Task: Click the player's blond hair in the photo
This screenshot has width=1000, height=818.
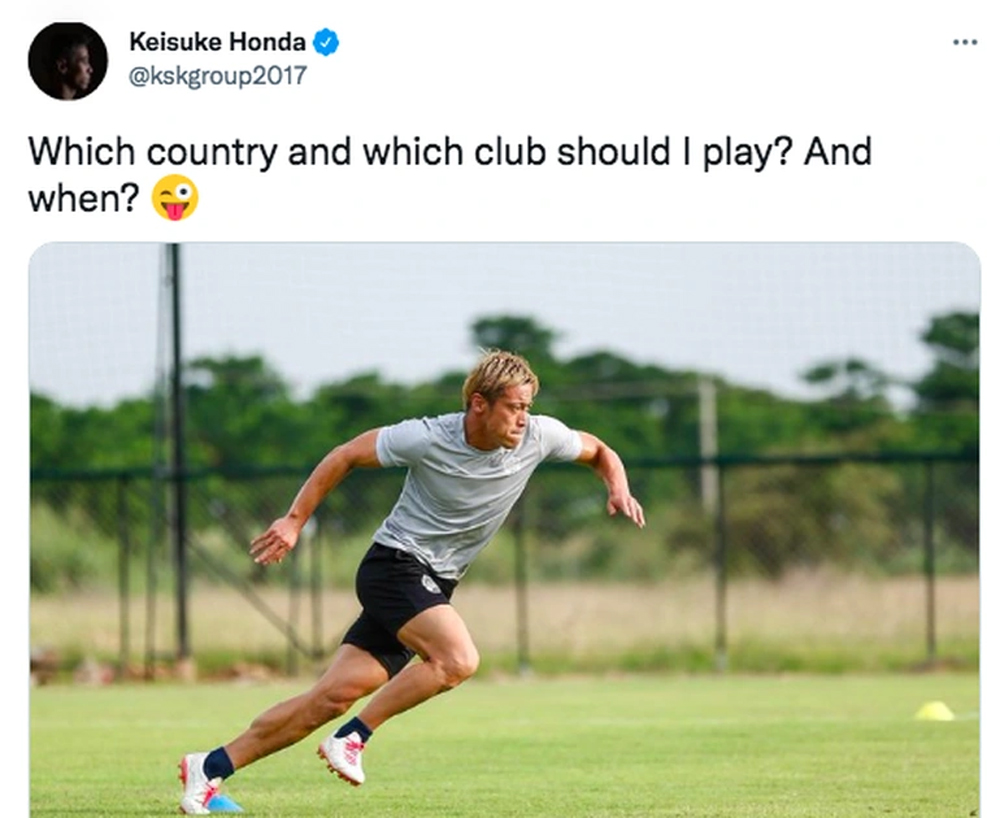Action: click(x=500, y=374)
